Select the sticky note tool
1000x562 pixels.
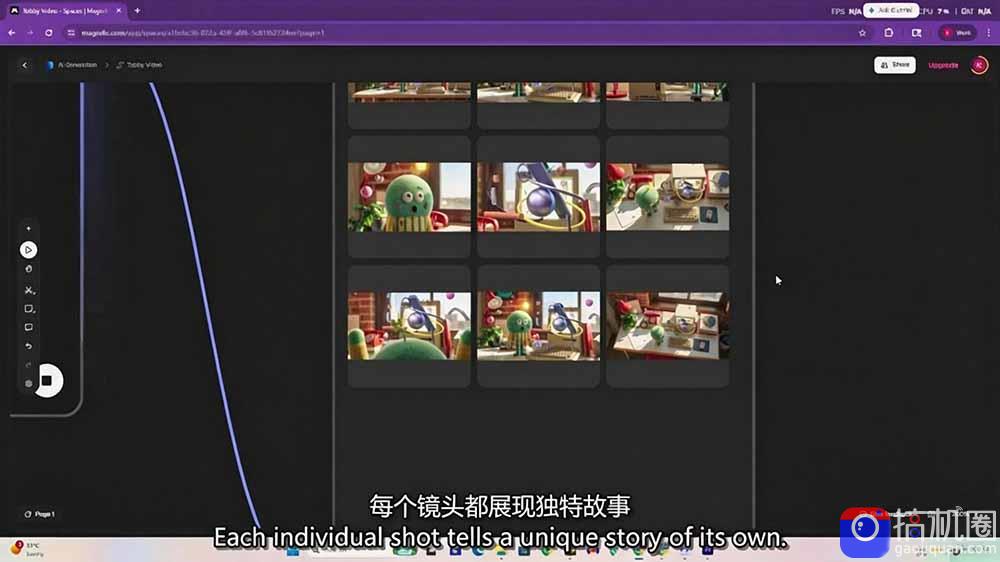click(x=29, y=309)
